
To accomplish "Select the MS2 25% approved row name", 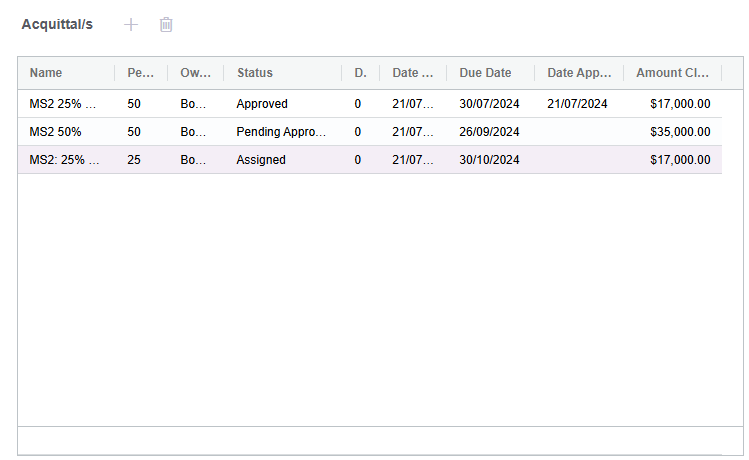I will [63, 104].
